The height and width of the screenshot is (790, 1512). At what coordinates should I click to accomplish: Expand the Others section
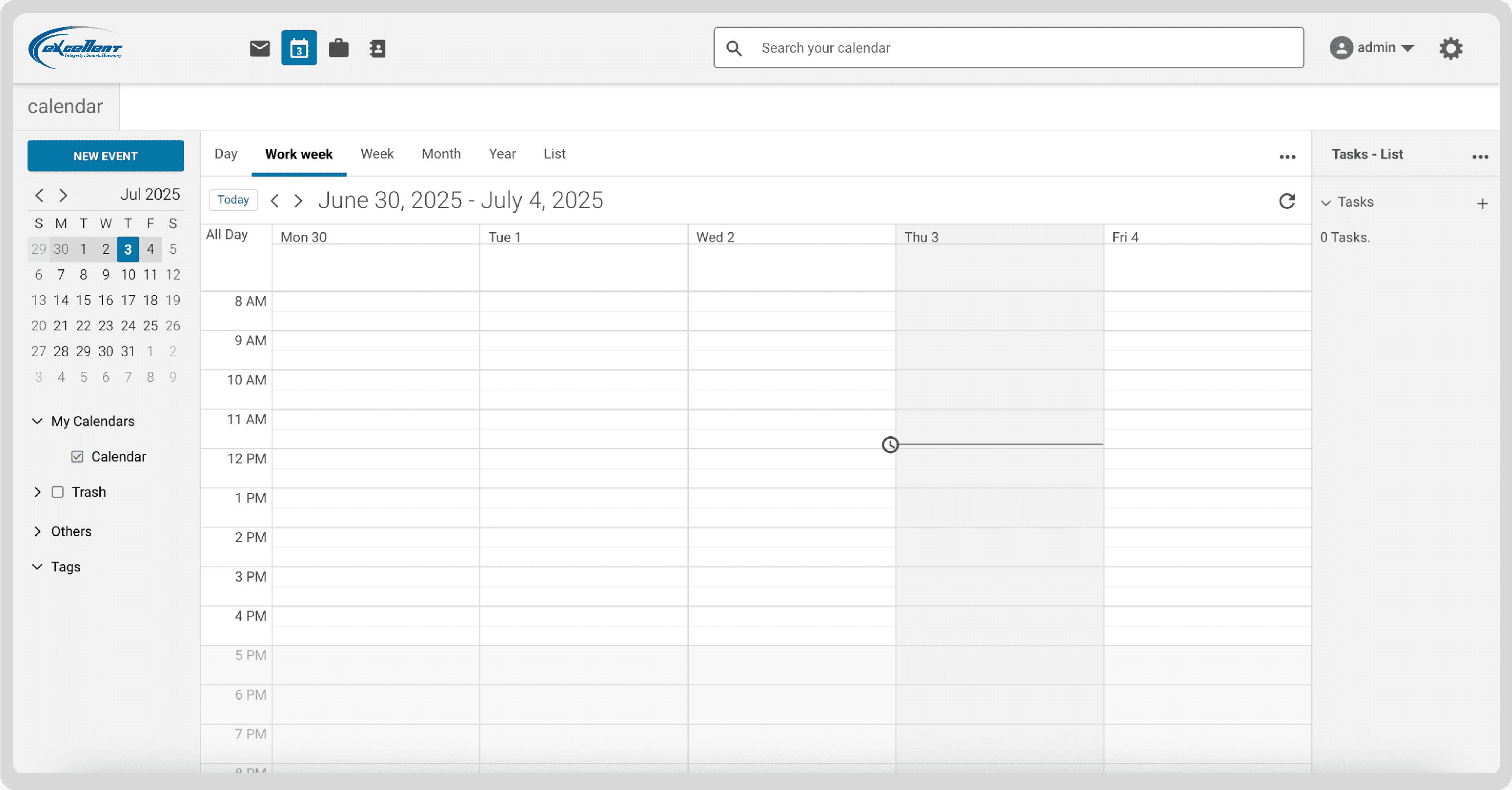tap(37, 531)
